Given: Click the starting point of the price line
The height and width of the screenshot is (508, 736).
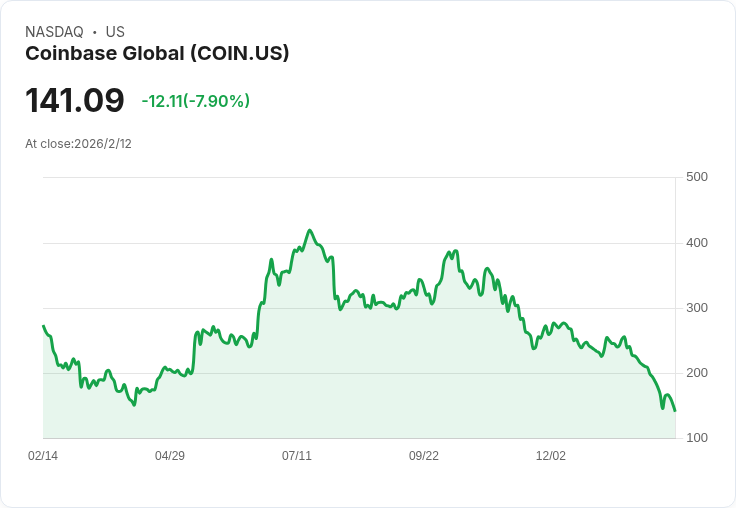Looking at the screenshot, I should pos(43,326).
